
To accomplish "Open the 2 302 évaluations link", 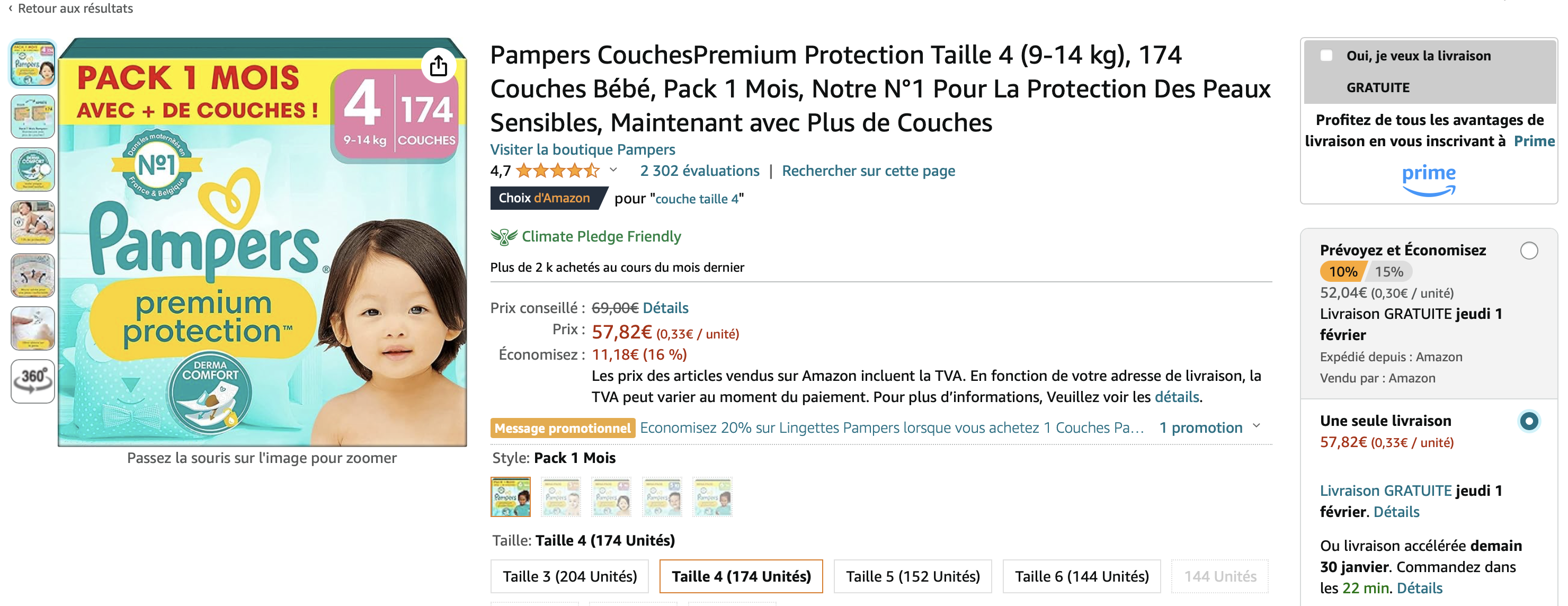I will (x=699, y=171).
